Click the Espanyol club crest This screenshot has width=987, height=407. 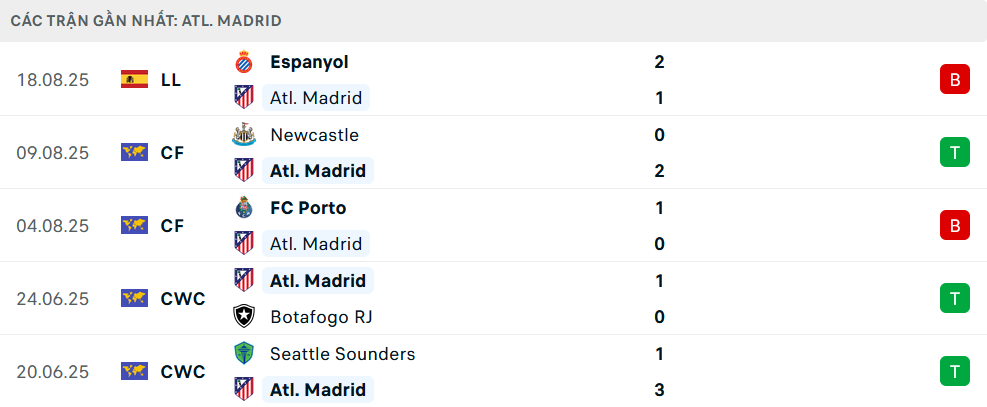point(244,62)
